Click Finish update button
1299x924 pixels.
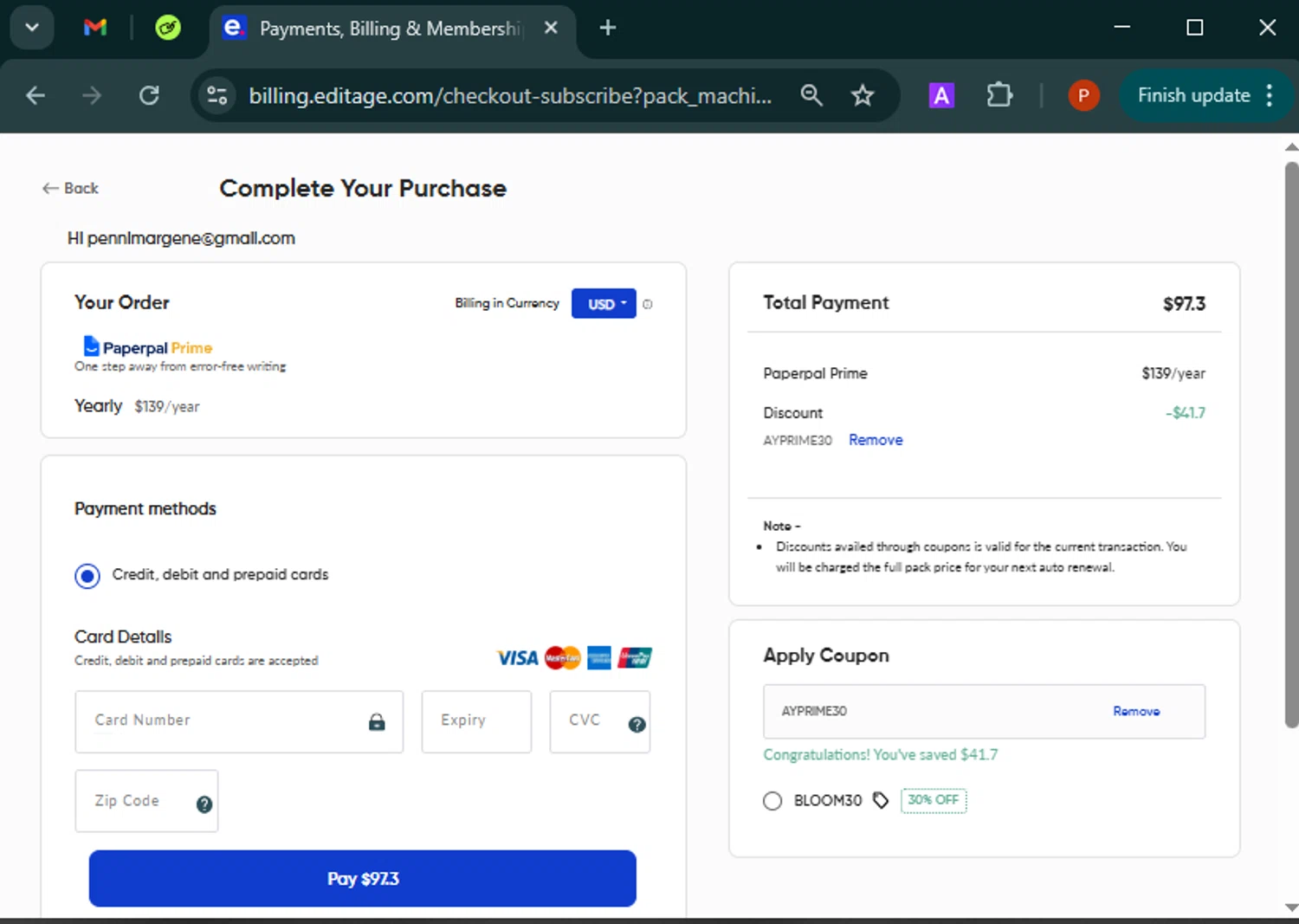tap(1193, 95)
